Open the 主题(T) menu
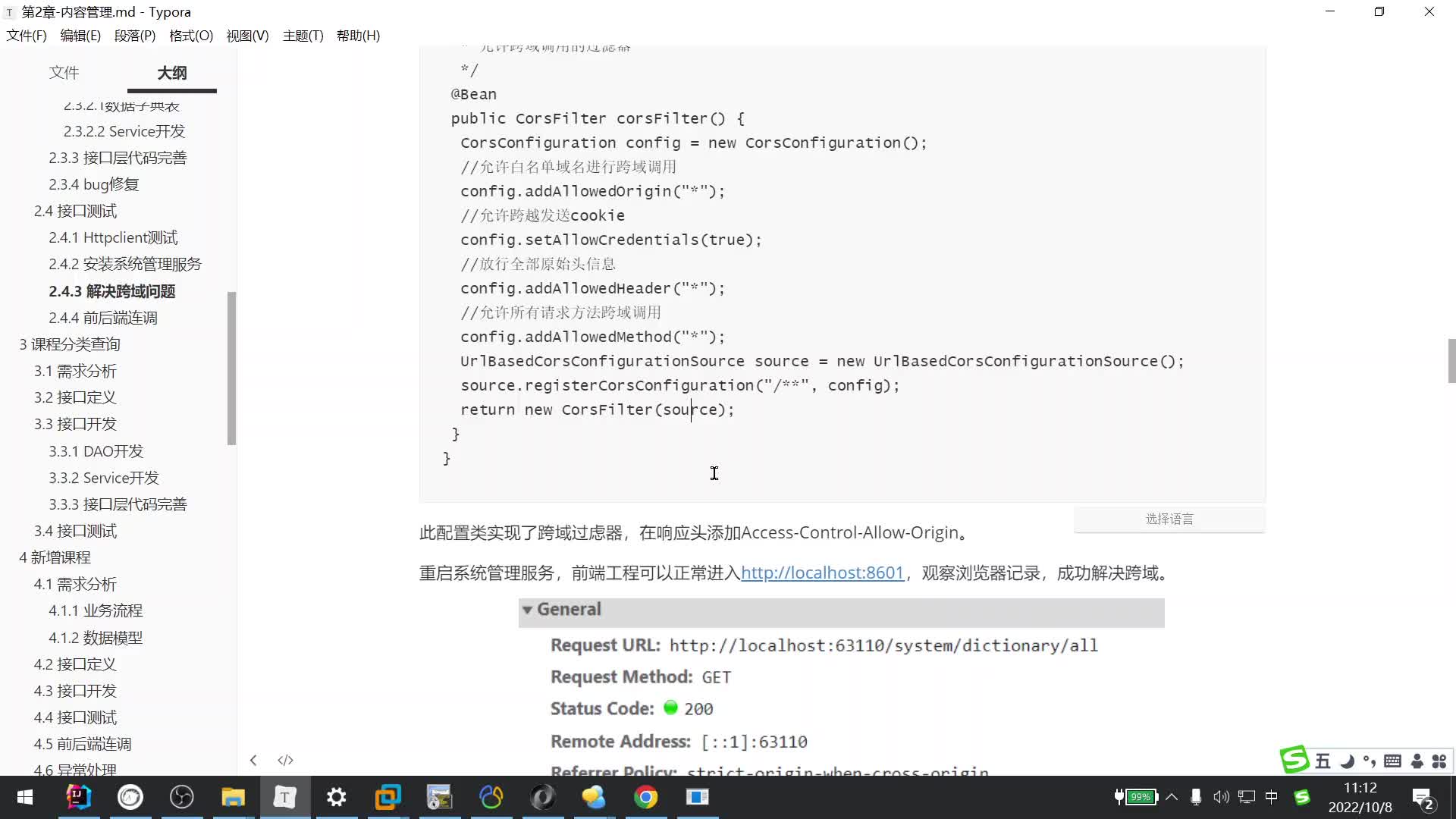 tap(303, 36)
